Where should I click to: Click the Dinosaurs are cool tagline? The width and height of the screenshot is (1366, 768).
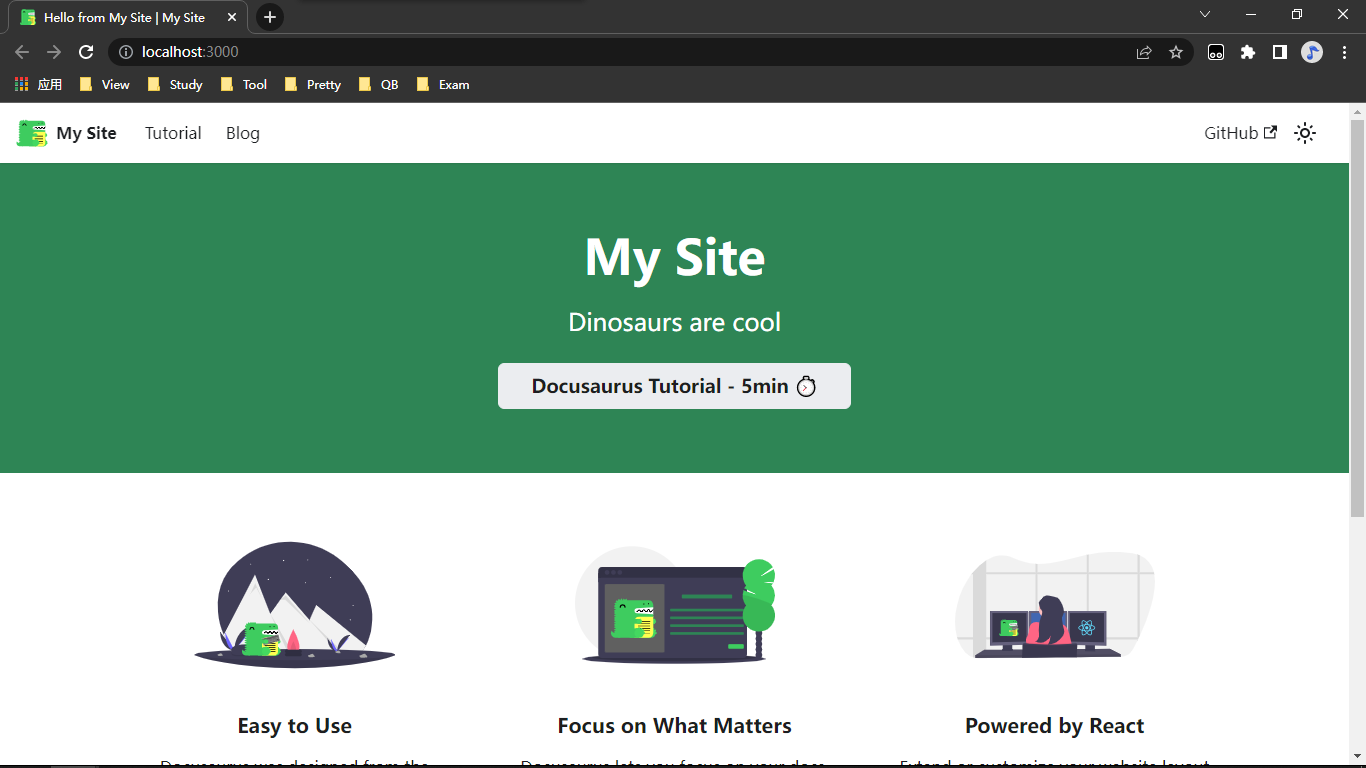(675, 322)
